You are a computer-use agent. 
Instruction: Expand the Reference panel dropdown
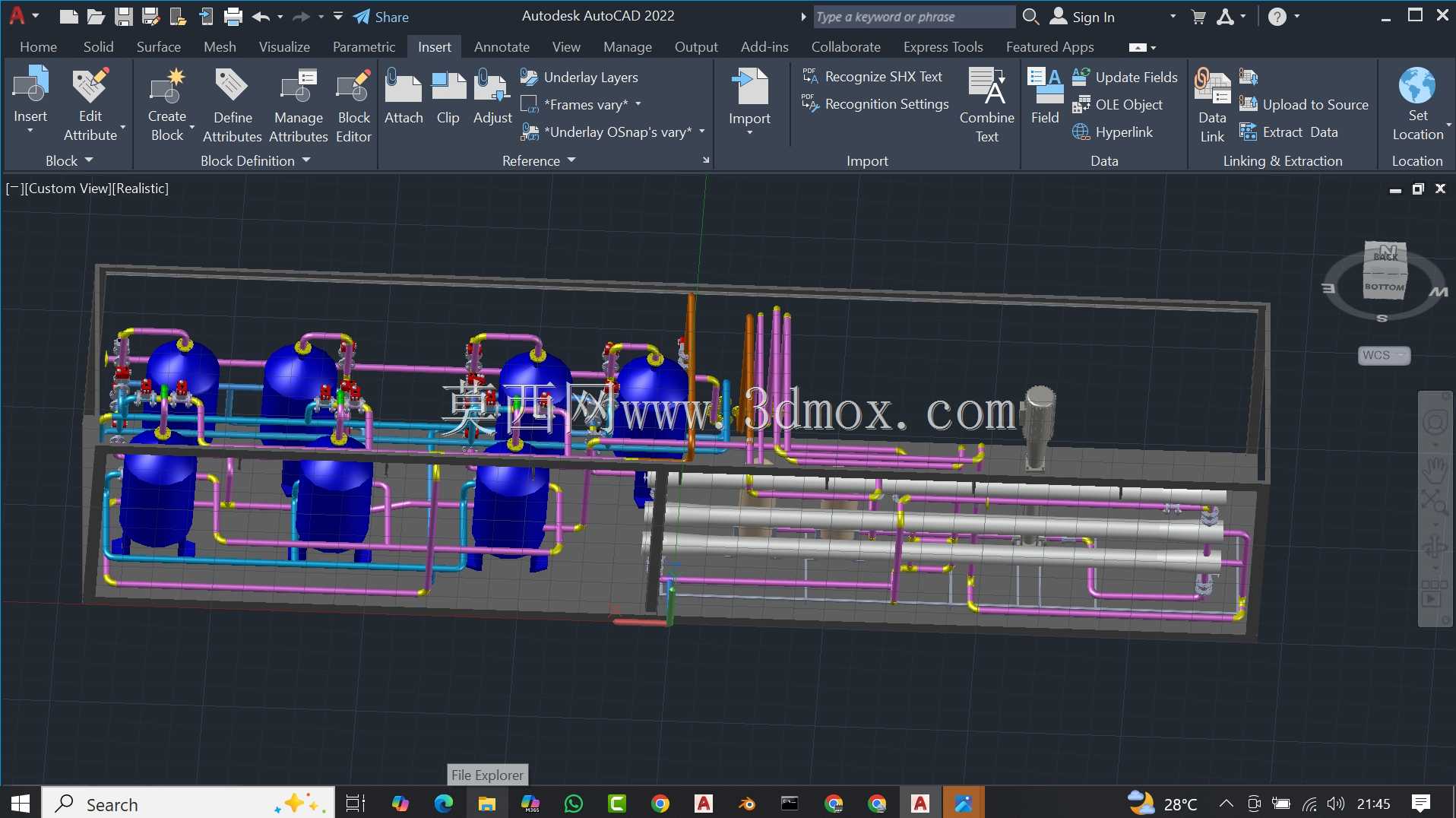pos(539,160)
